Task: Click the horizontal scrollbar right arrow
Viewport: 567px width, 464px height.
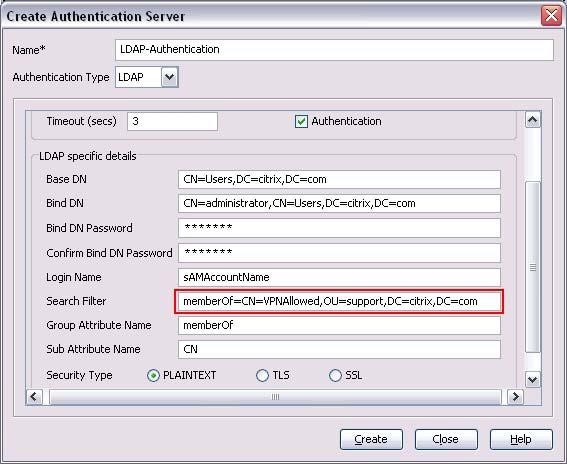Action: (x=515, y=397)
